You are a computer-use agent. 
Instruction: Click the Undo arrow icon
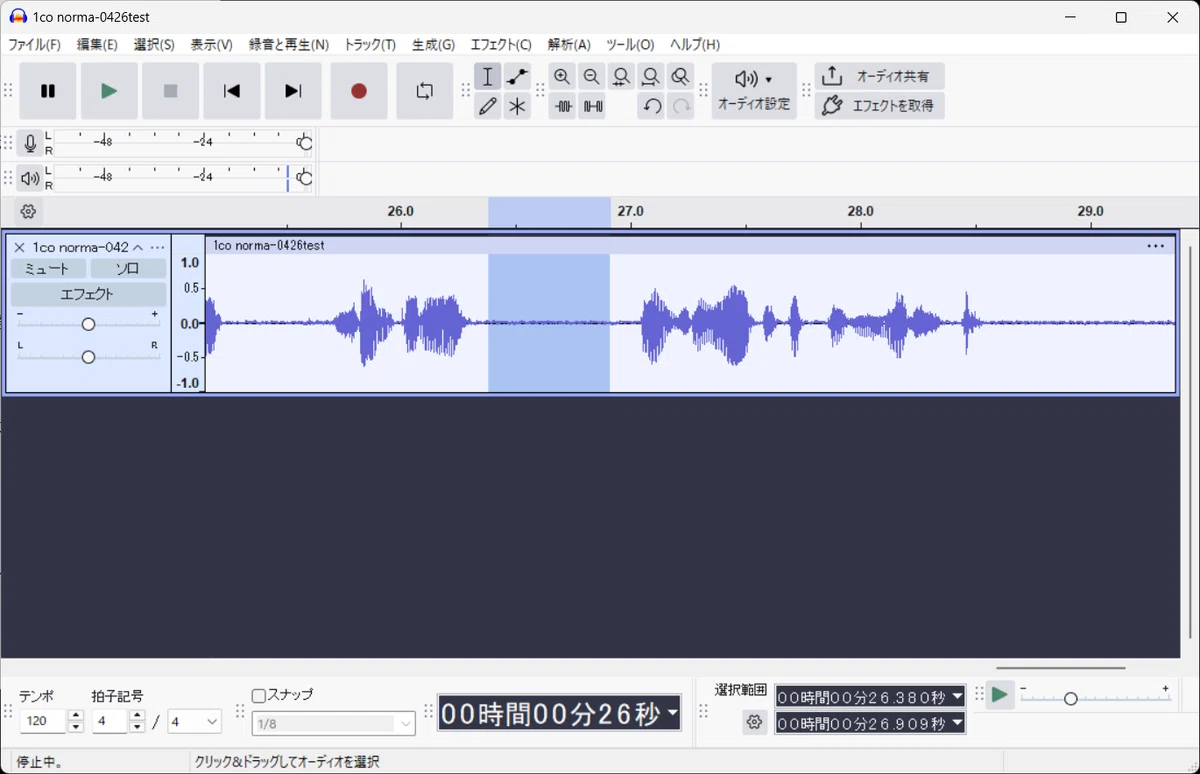click(x=652, y=106)
